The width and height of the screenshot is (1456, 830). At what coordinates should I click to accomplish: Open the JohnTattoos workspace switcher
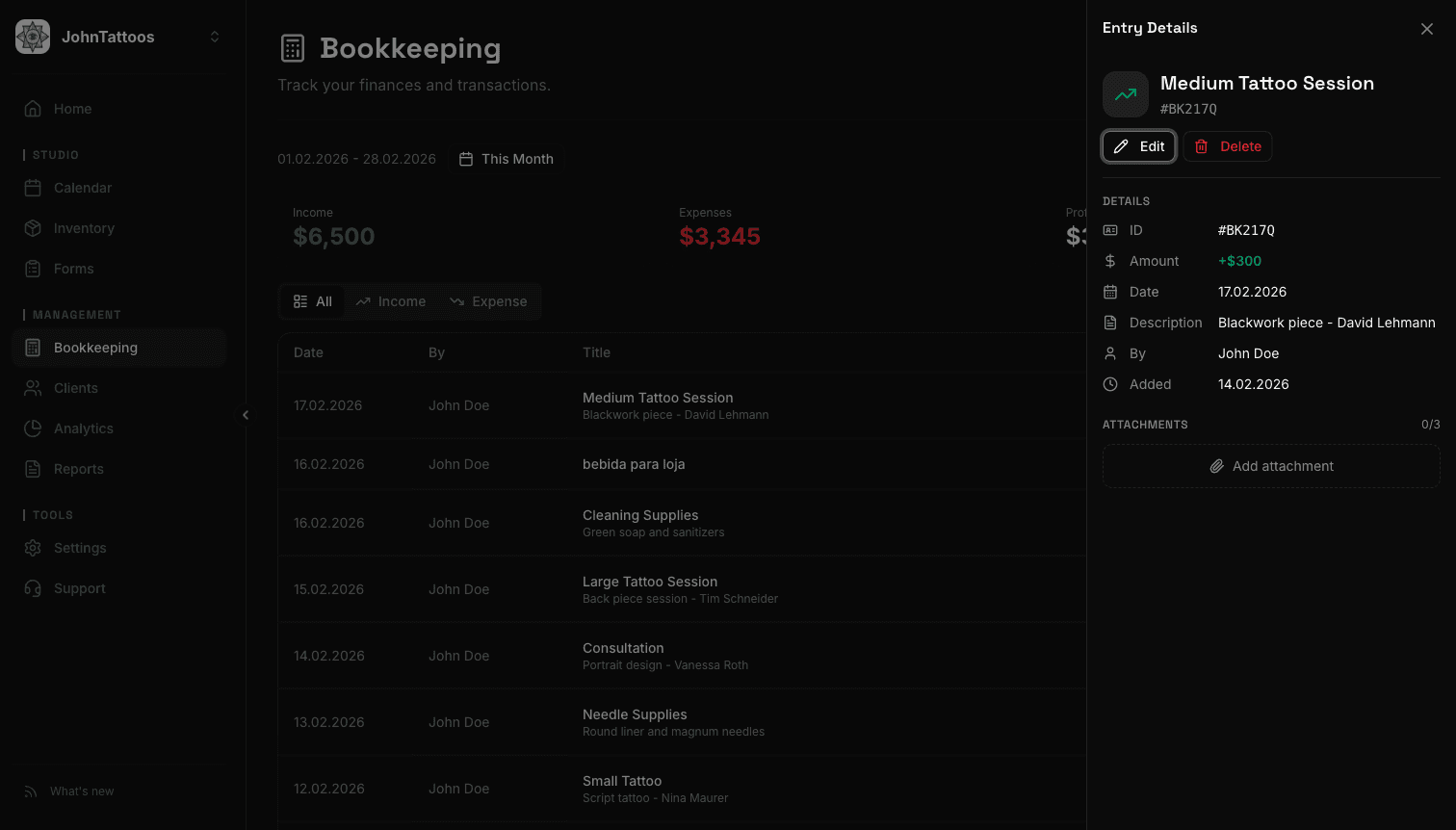[116, 37]
